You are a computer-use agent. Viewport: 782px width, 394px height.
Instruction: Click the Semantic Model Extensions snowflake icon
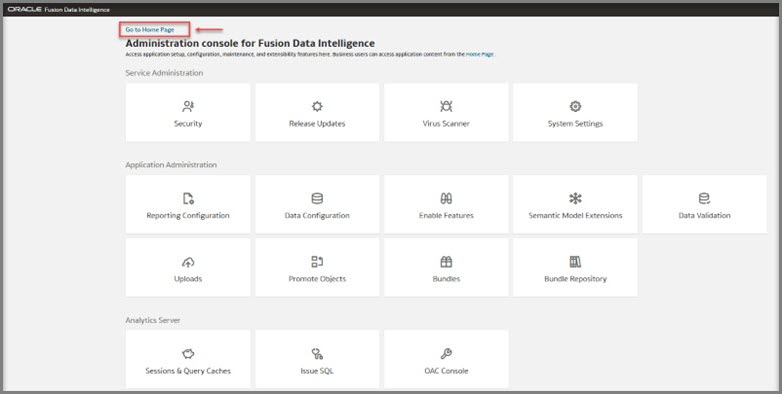pos(576,198)
